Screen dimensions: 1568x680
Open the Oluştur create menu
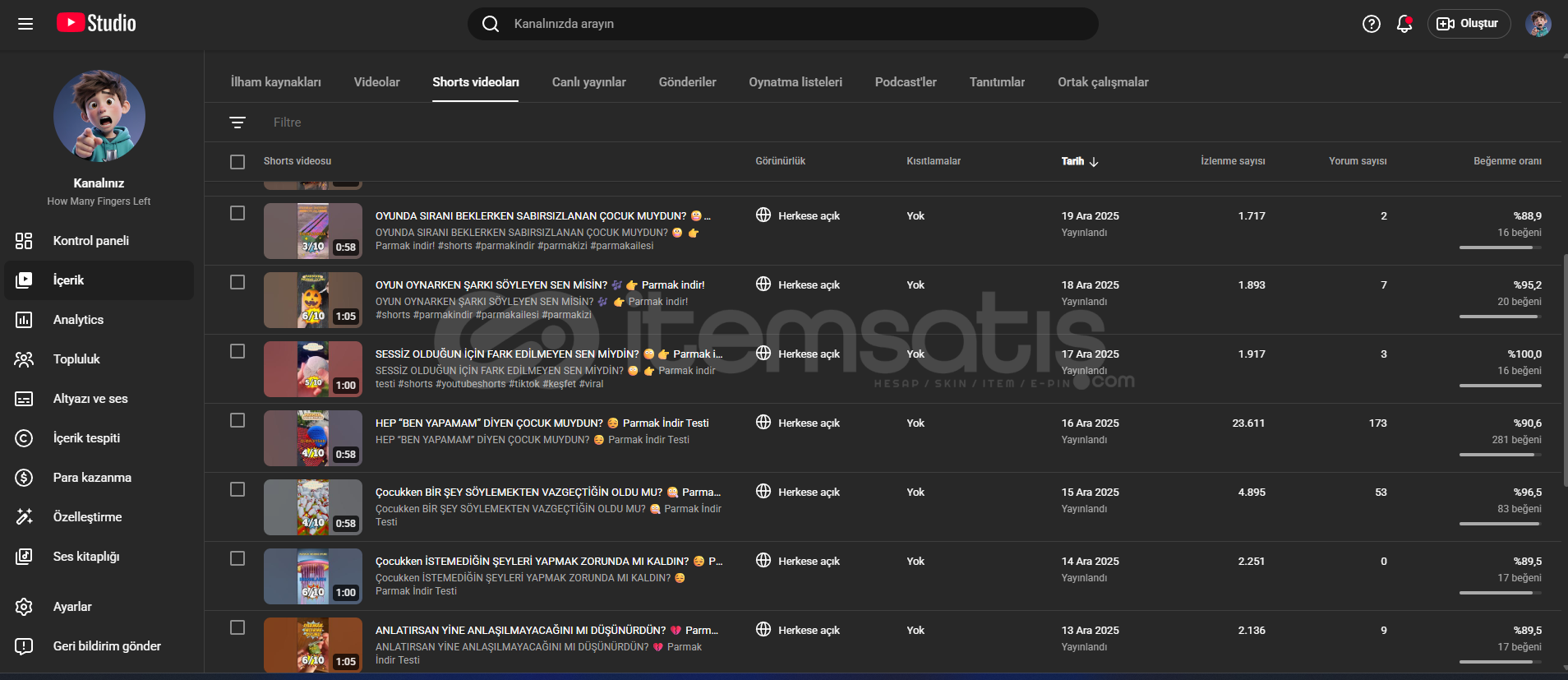[x=1469, y=24]
